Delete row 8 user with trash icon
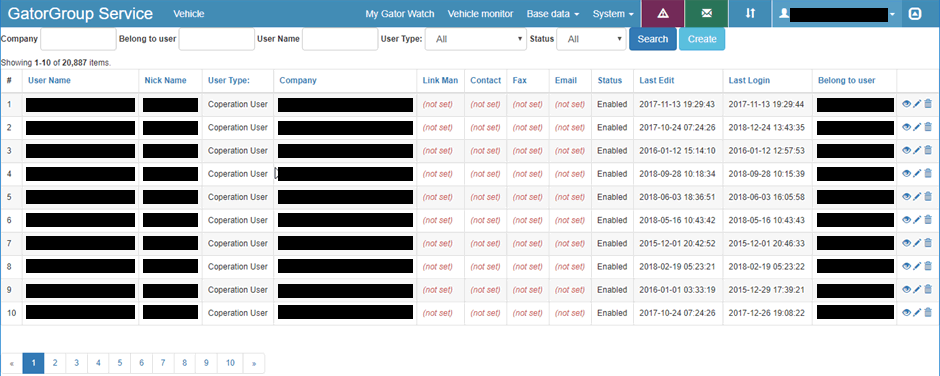The image size is (940, 376). pos(928,266)
